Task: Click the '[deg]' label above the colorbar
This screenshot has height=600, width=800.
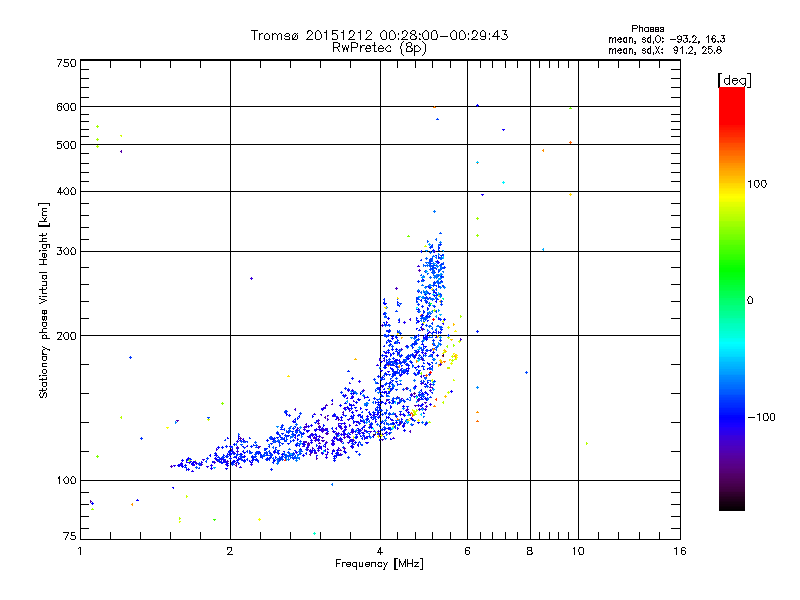Action: [x=734, y=80]
